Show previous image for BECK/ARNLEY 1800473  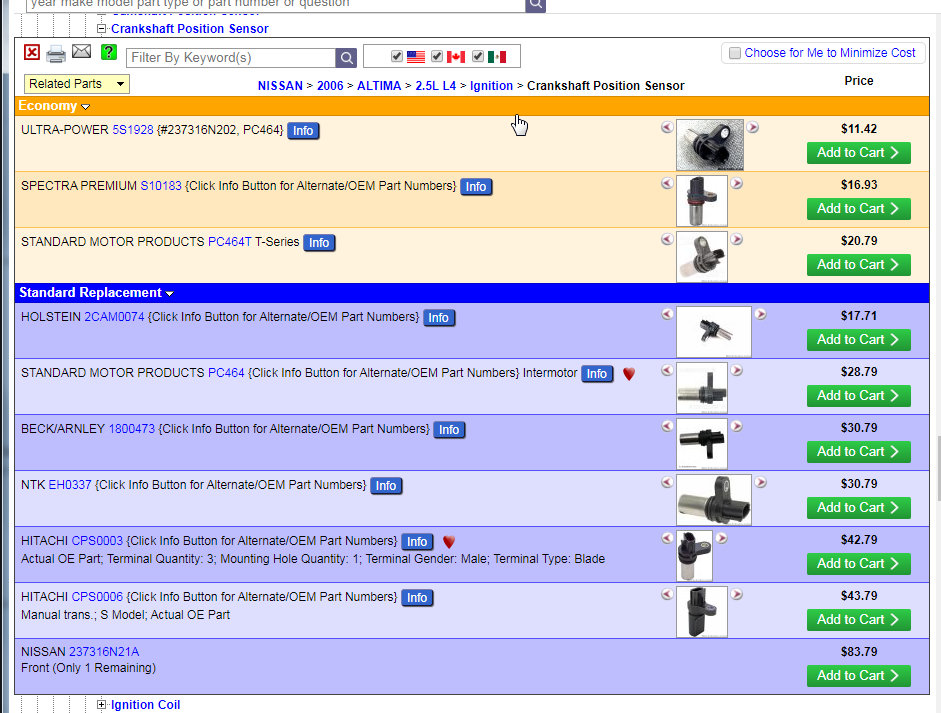tap(667, 426)
